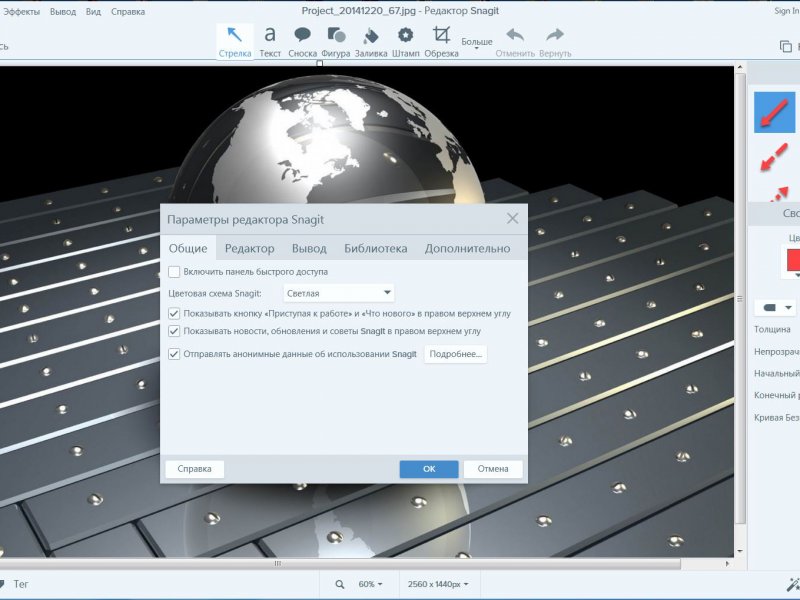Screen dimensions: 800x600
Task: Click the Отмена button
Action: click(x=493, y=469)
